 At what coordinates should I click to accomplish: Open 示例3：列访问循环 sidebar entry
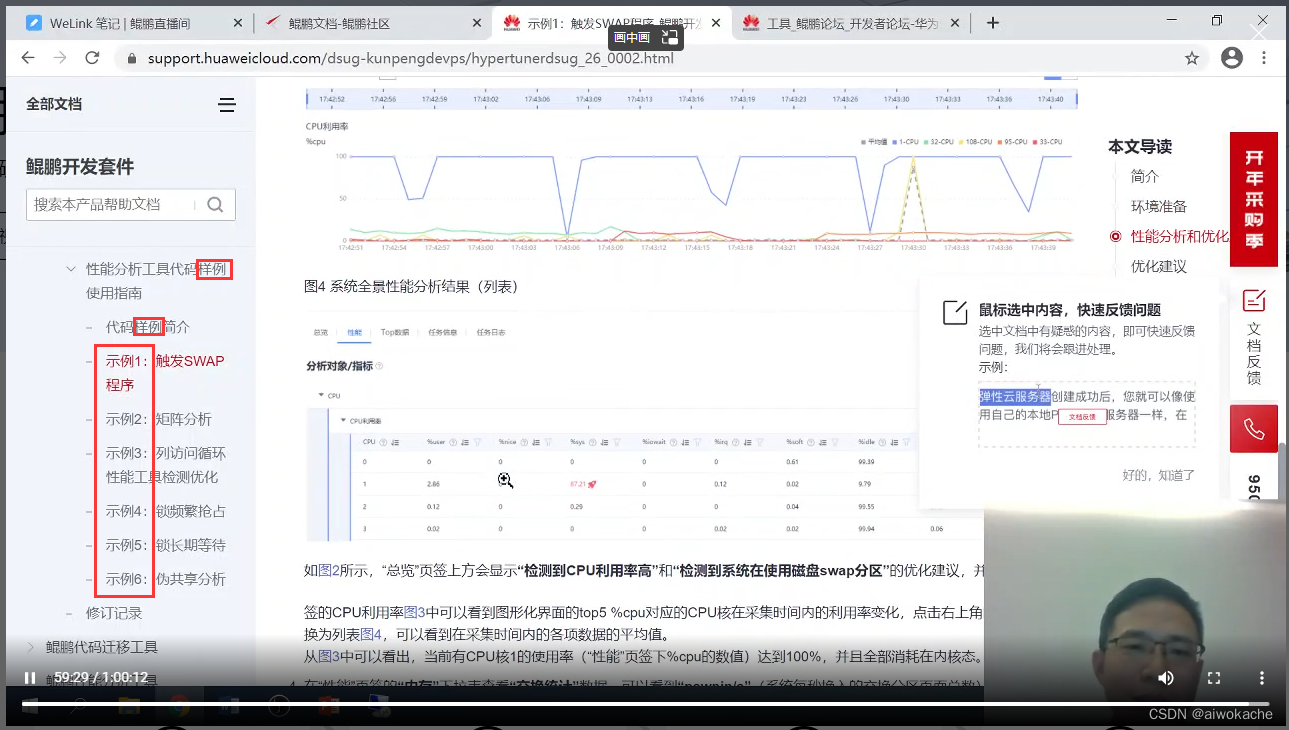(166, 465)
